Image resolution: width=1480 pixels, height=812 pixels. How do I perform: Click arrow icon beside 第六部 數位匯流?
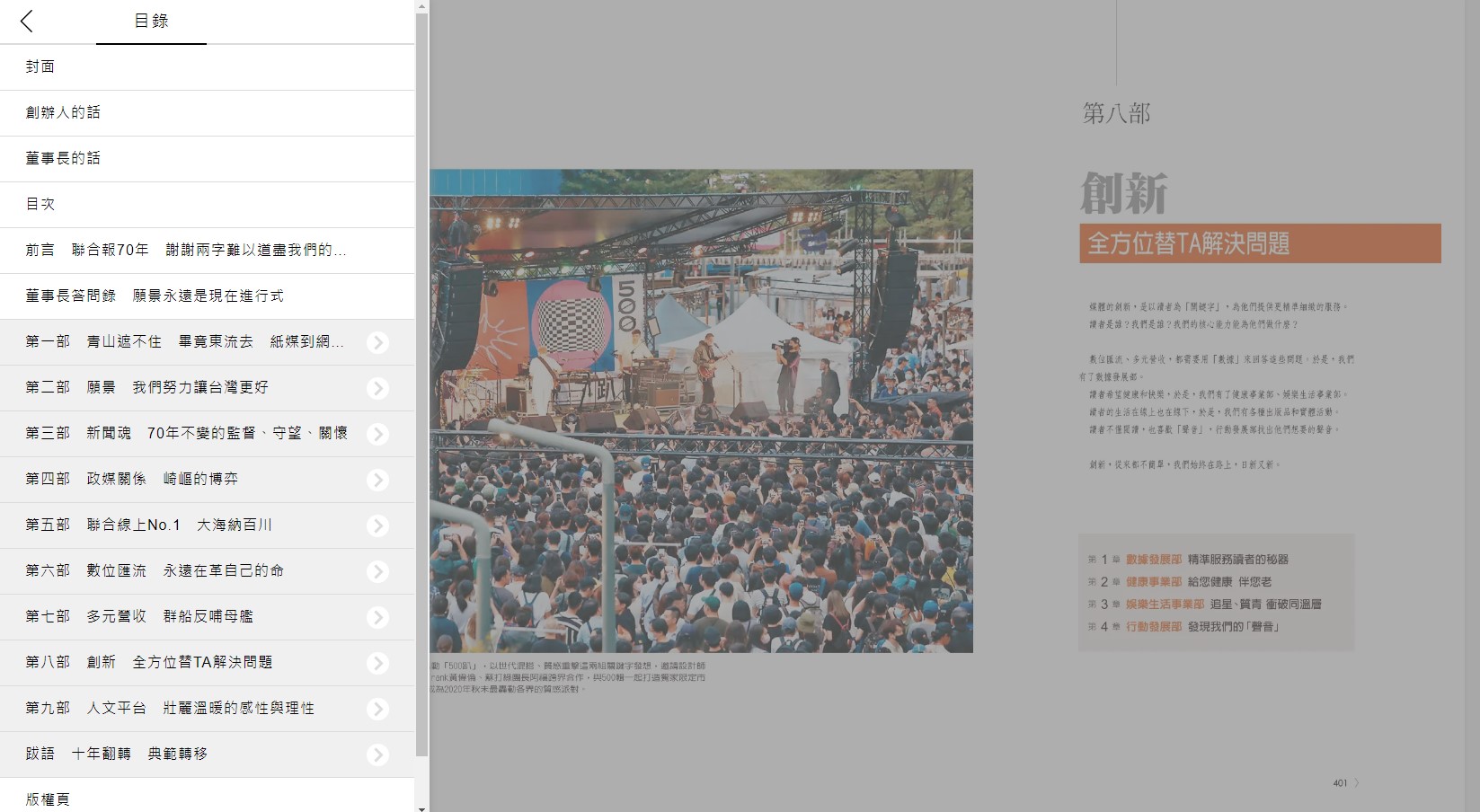click(x=378, y=571)
